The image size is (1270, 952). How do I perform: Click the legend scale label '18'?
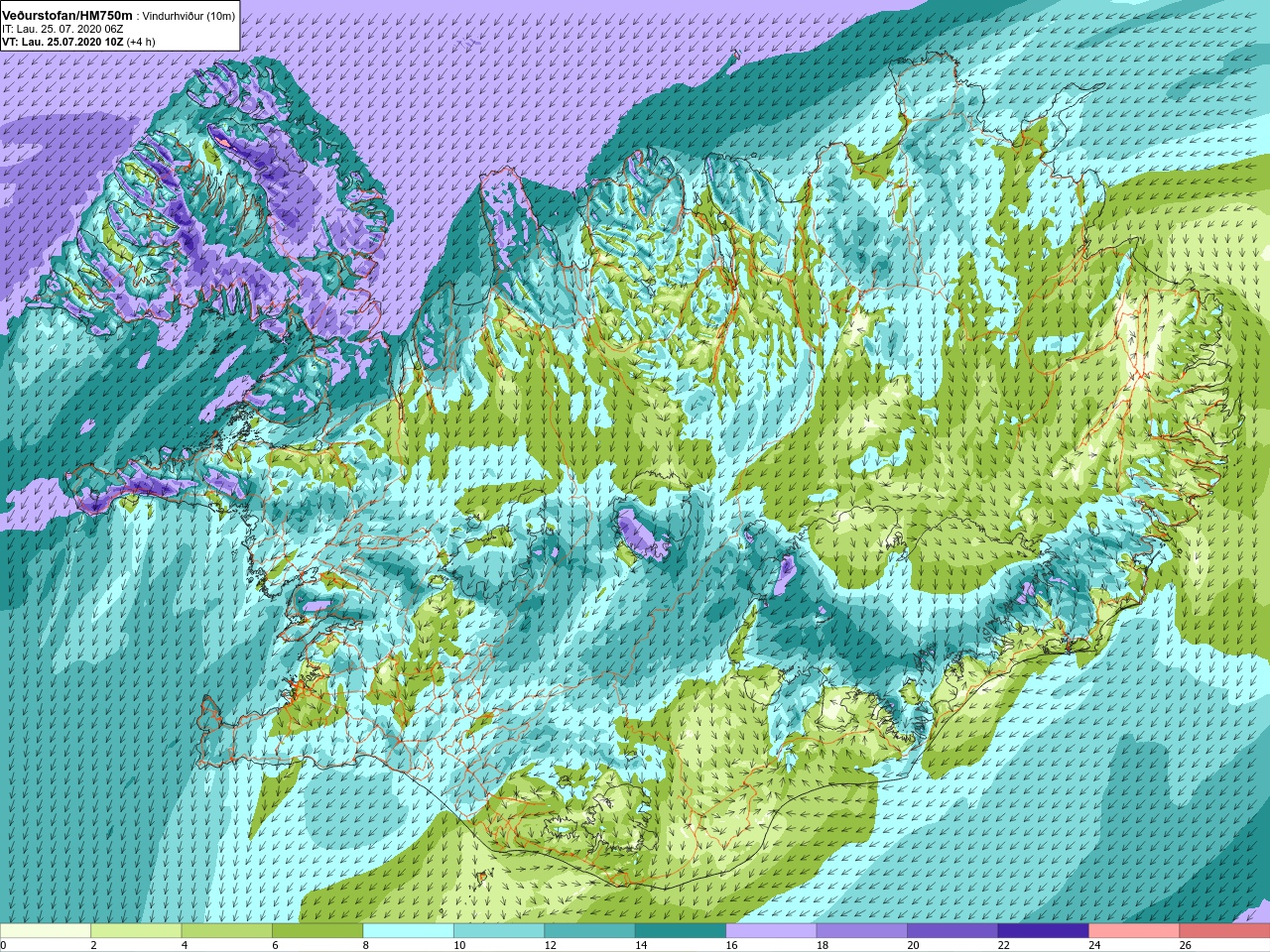point(823,946)
